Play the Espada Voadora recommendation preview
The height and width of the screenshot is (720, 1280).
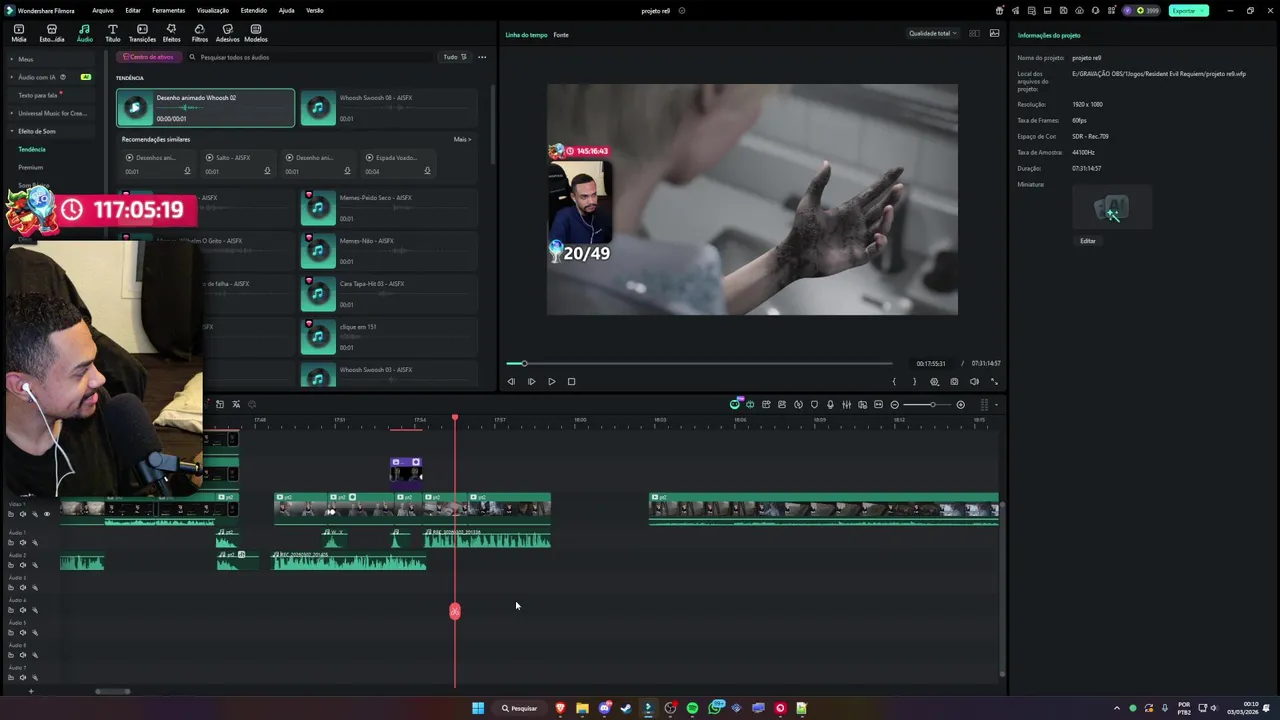coord(369,157)
